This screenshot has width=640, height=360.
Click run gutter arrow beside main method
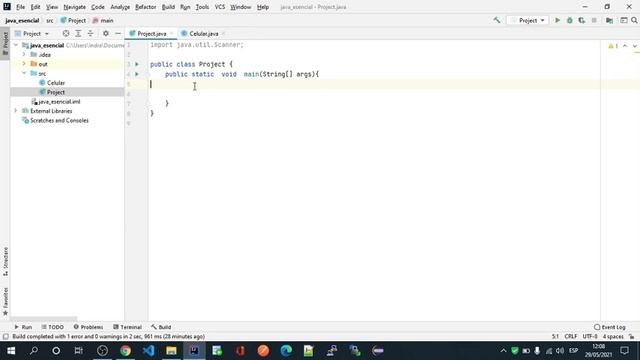point(137,74)
